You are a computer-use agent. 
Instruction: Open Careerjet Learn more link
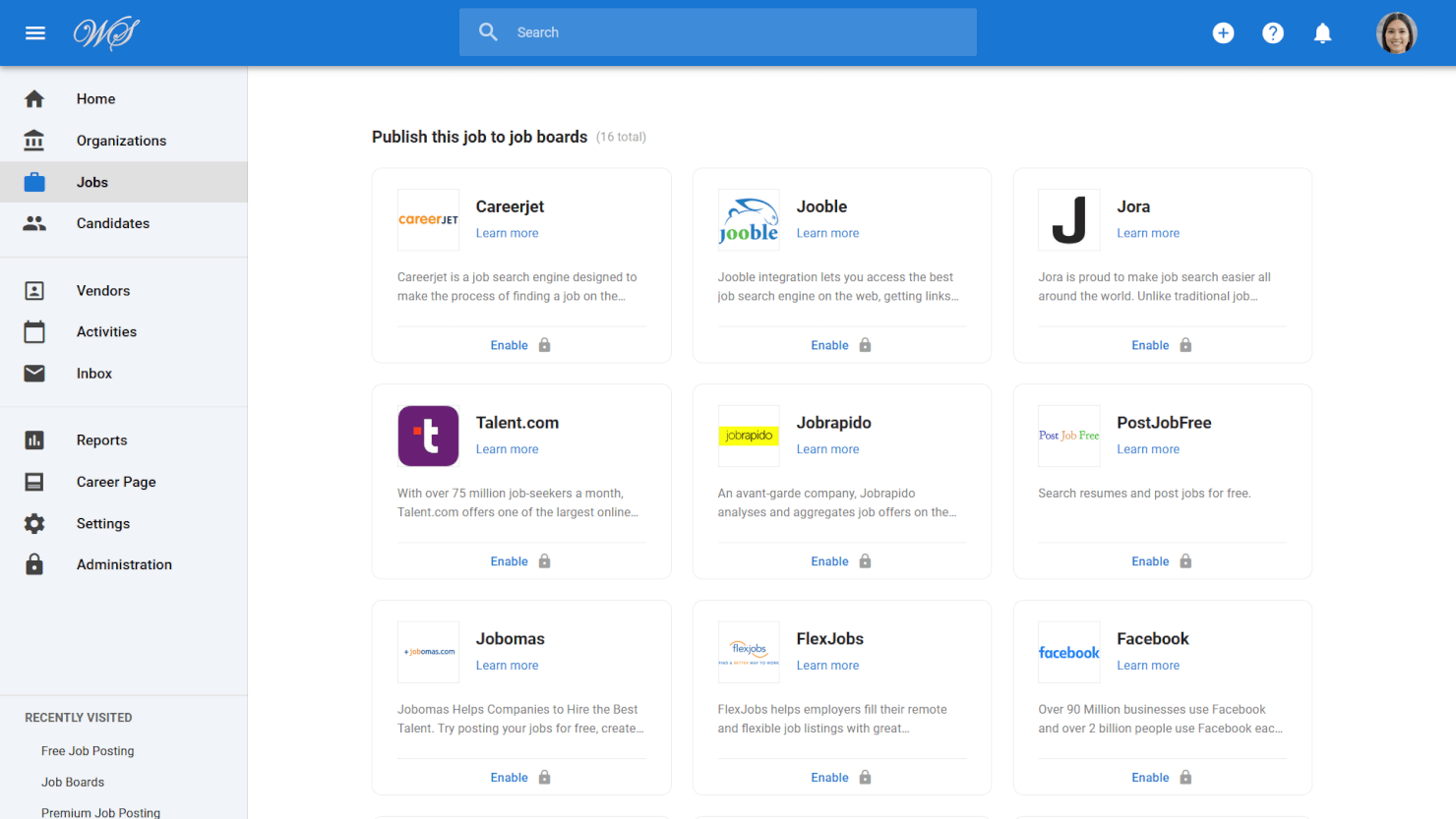(508, 233)
